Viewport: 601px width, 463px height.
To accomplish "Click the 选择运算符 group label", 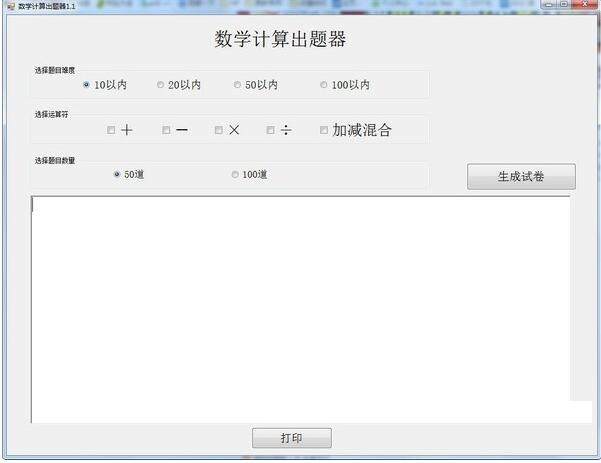I will click(51, 114).
